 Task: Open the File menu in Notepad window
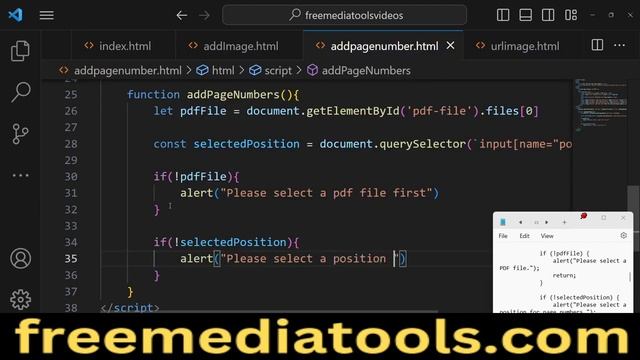503,236
